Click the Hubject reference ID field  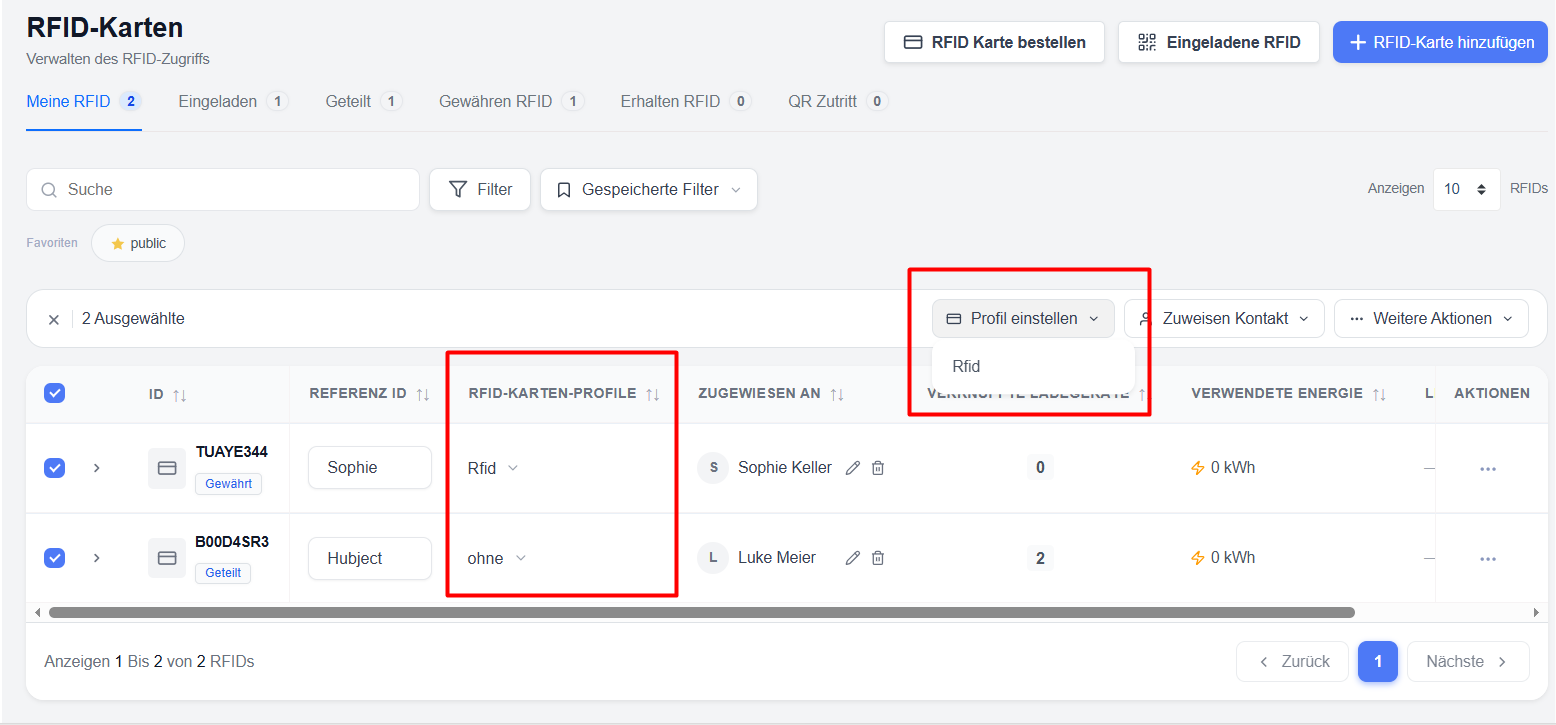[x=370, y=558]
